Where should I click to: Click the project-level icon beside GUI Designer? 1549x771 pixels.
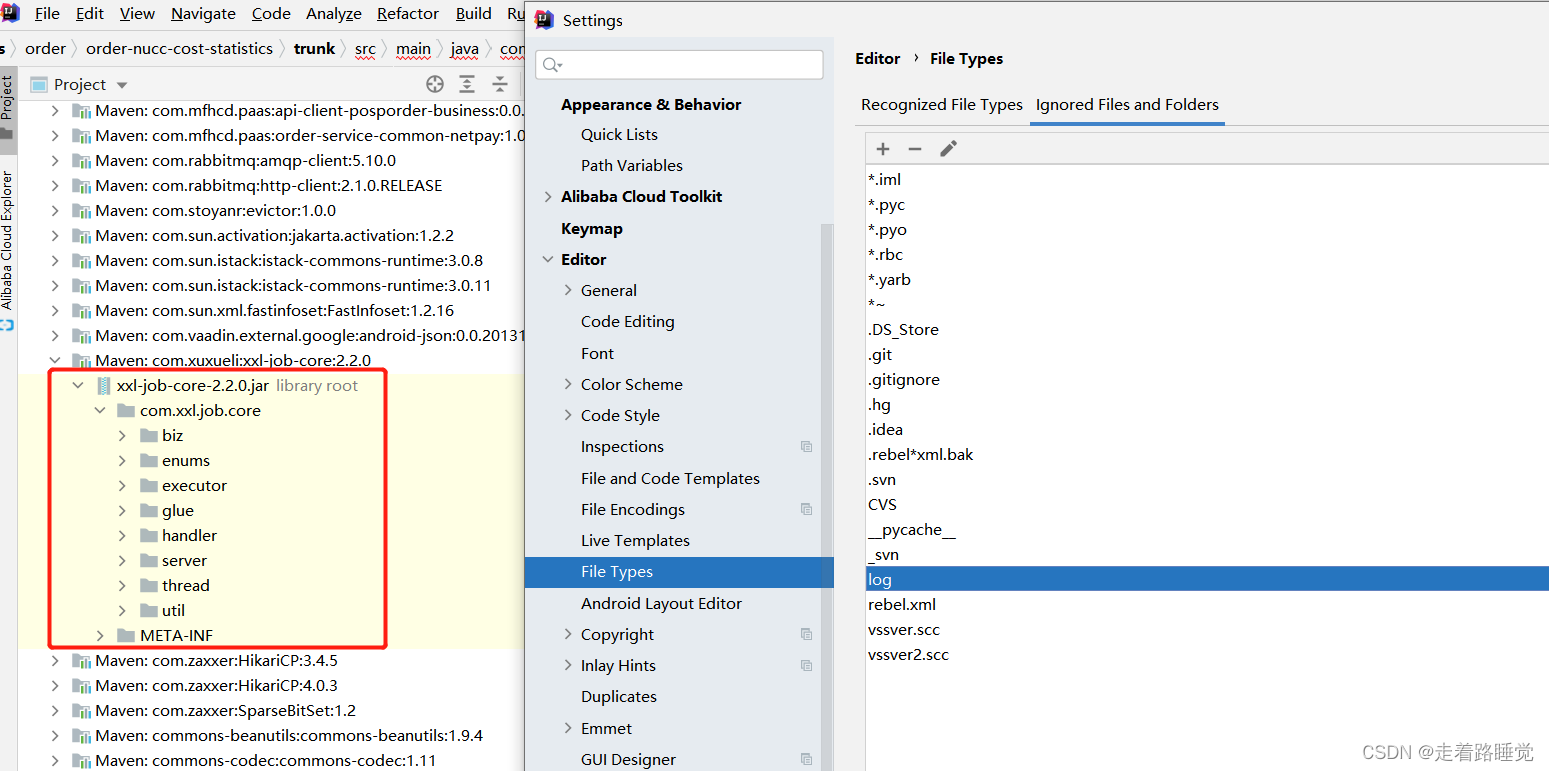pyautogui.click(x=806, y=760)
